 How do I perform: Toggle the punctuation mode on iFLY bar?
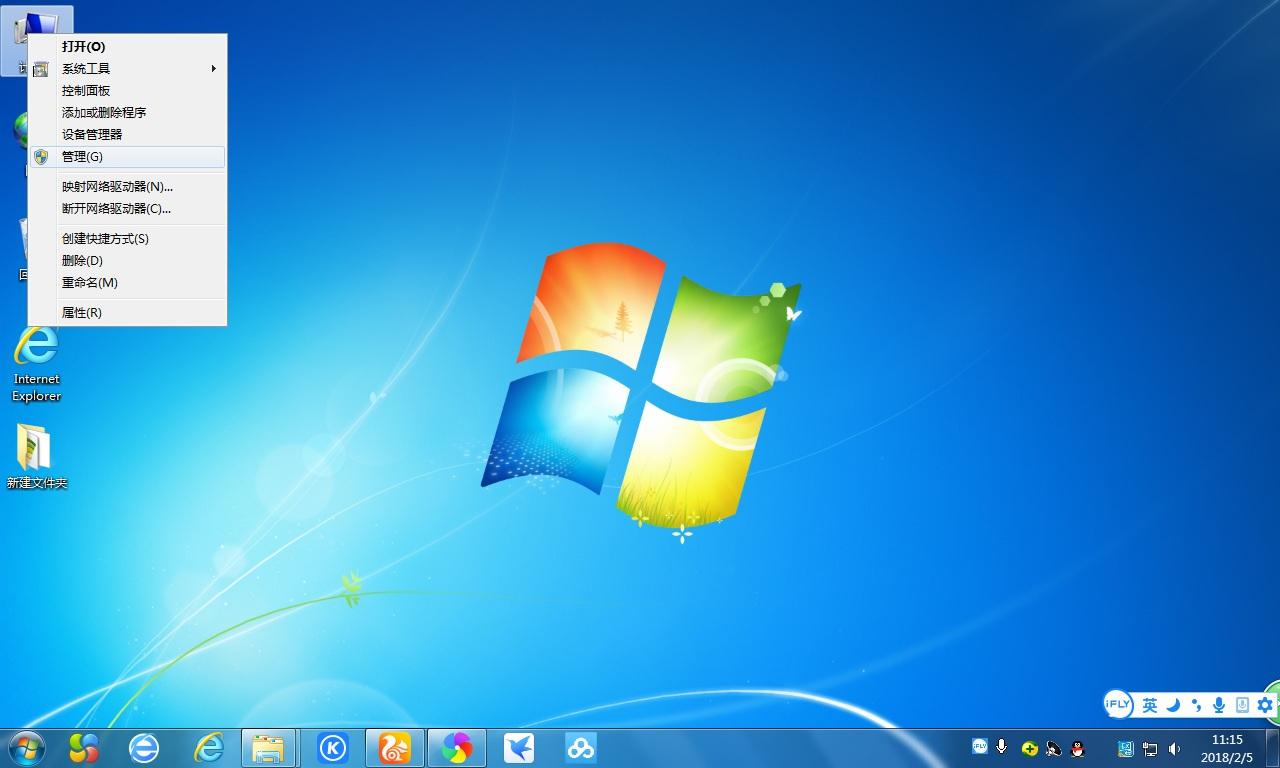point(1196,705)
